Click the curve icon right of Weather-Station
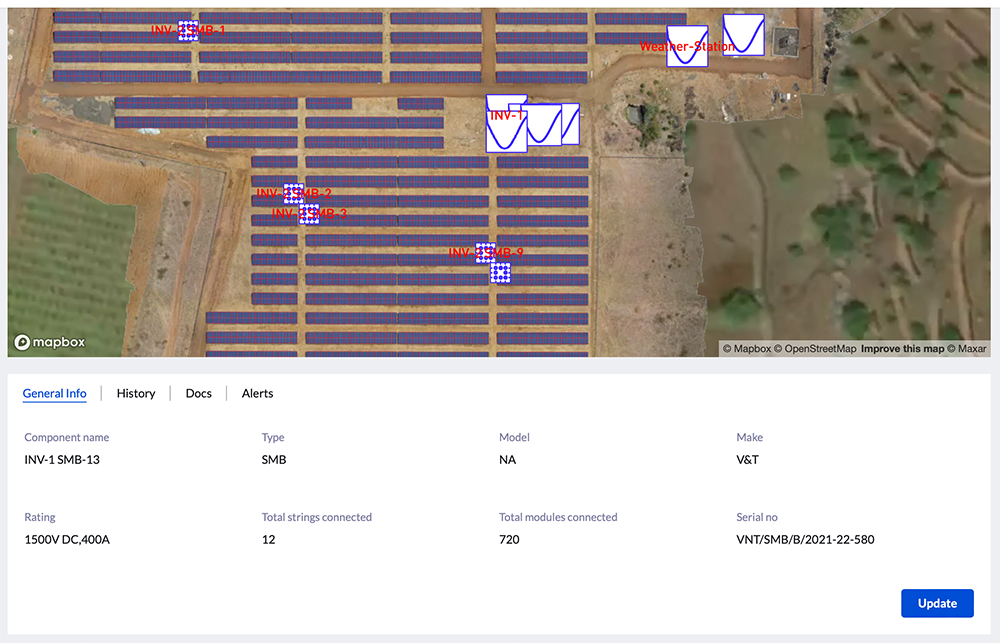Image resolution: width=1000 pixels, height=643 pixels. tap(744, 35)
